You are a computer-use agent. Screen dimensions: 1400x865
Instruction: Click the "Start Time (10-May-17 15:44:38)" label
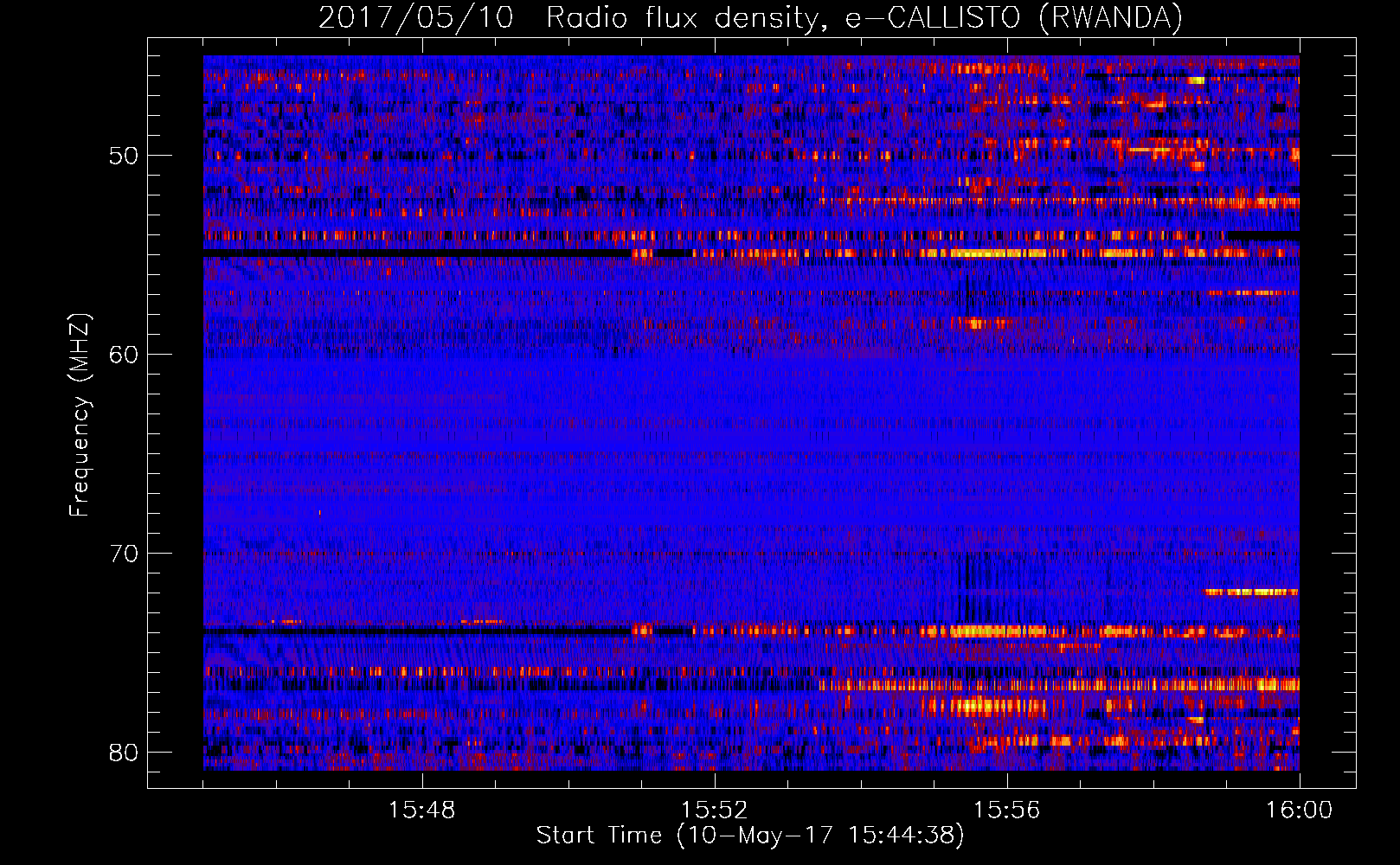click(750, 836)
